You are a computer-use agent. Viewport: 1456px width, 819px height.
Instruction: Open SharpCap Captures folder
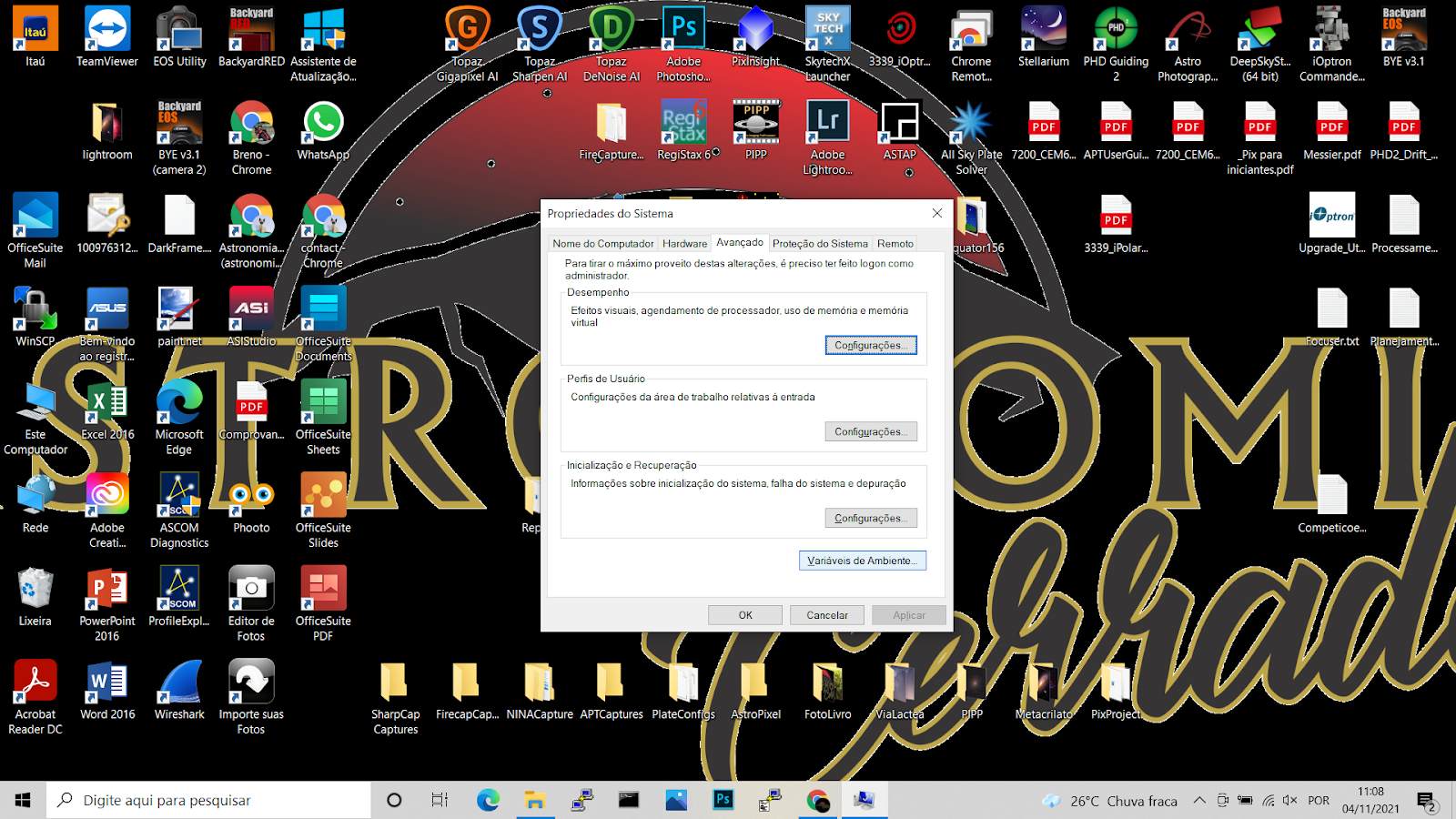coord(395,697)
